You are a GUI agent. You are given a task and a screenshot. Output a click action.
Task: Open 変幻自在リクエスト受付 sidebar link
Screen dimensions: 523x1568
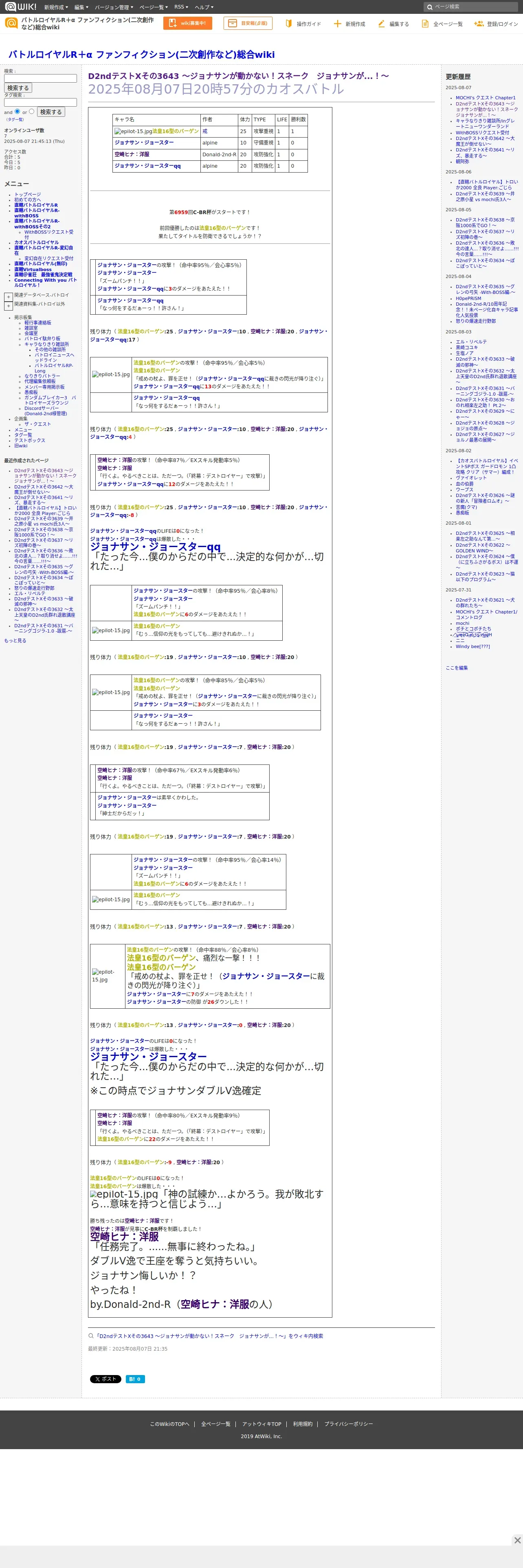click(49, 259)
